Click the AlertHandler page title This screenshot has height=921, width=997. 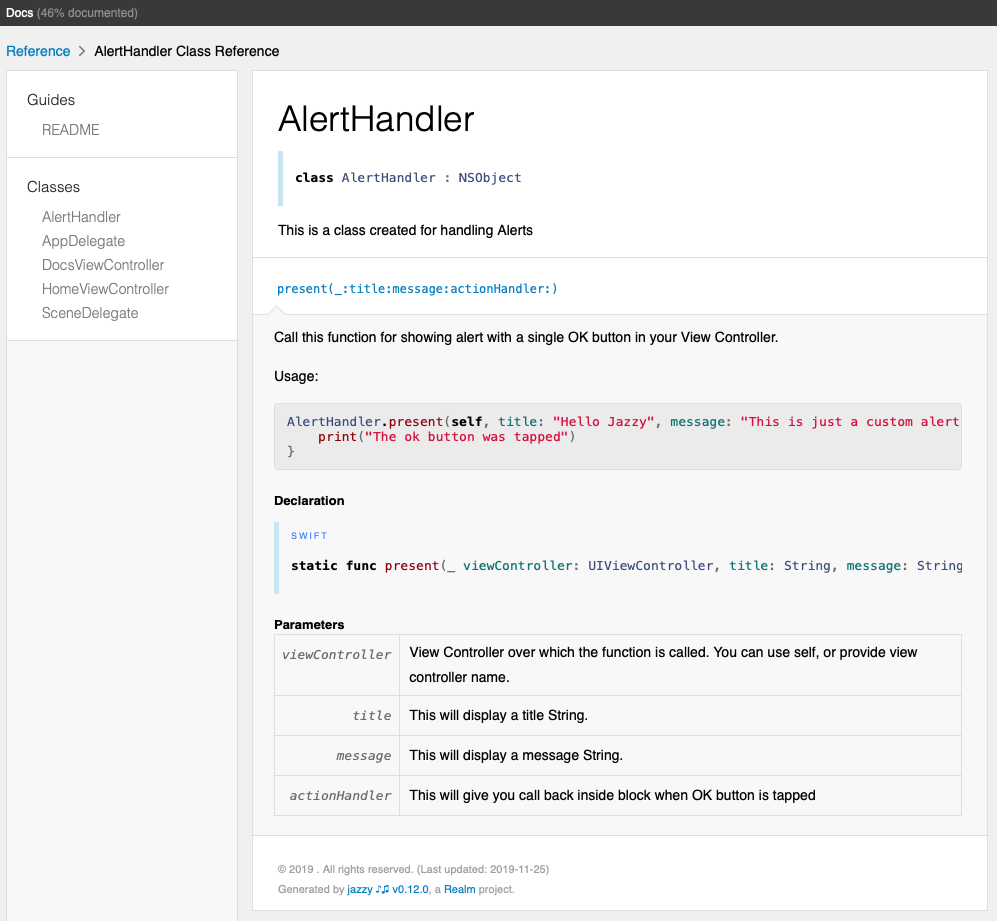376,119
